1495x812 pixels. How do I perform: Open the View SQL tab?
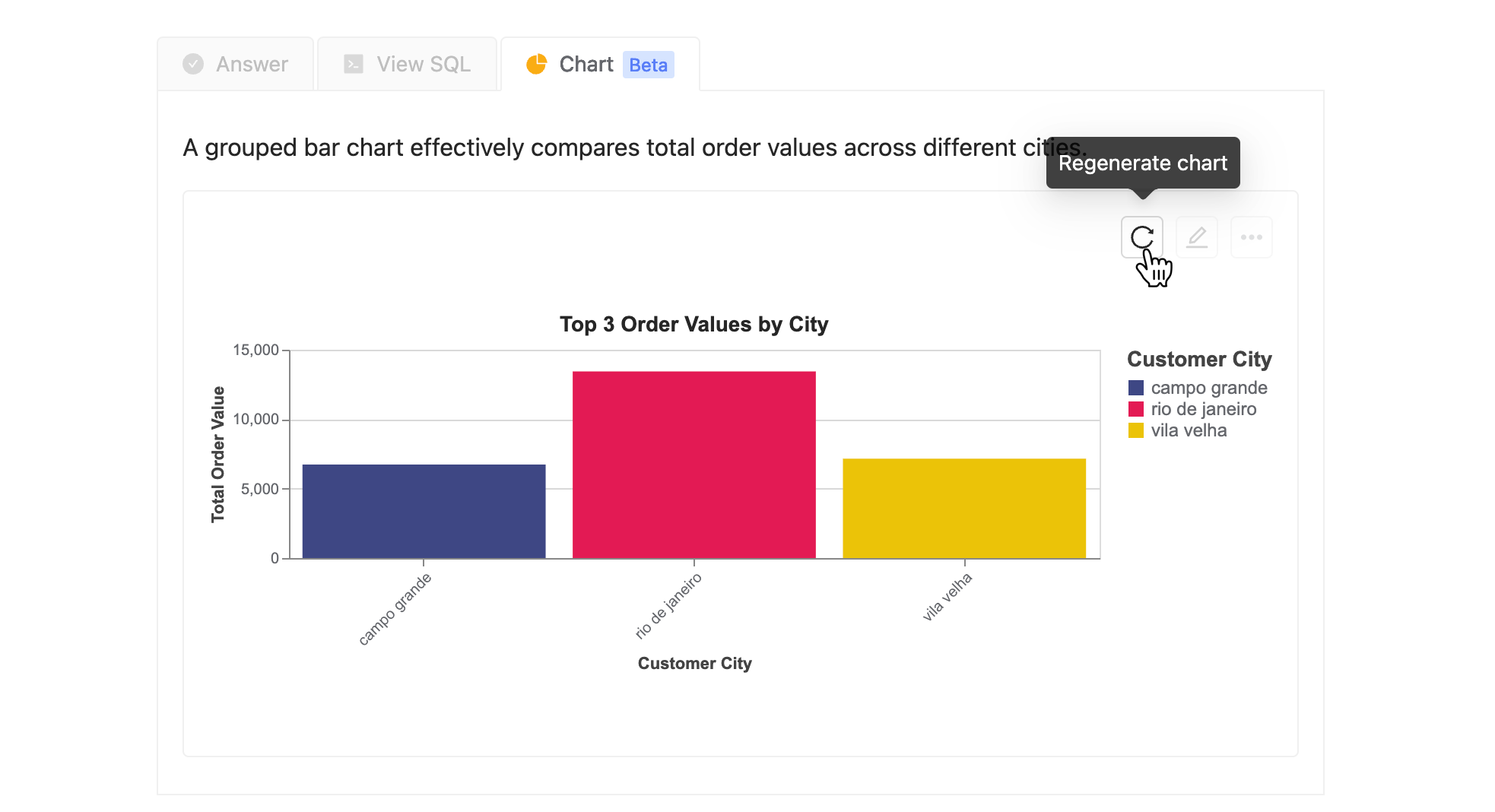tap(407, 64)
